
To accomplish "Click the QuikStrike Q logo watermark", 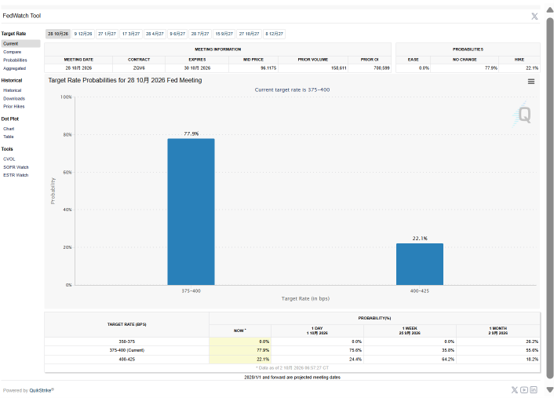I will 522,115.
